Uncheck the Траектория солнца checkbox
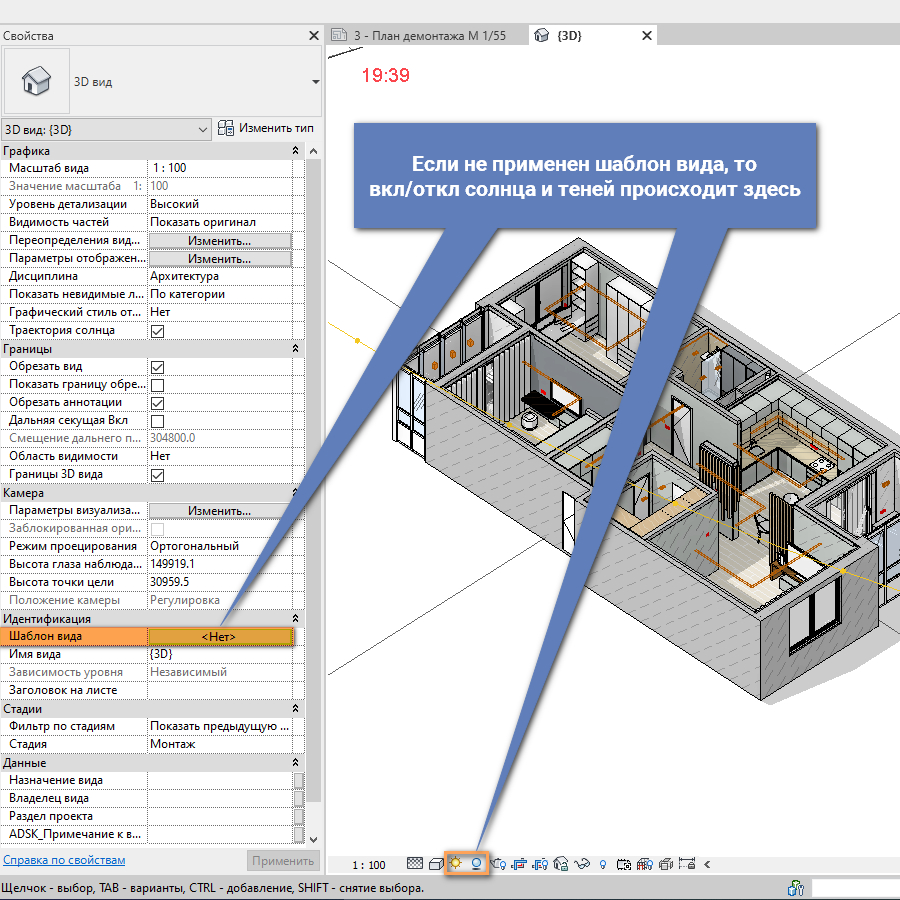Image resolution: width=900 pixels, height=900 pixels. pyautogui.click(x=157, y=331)
